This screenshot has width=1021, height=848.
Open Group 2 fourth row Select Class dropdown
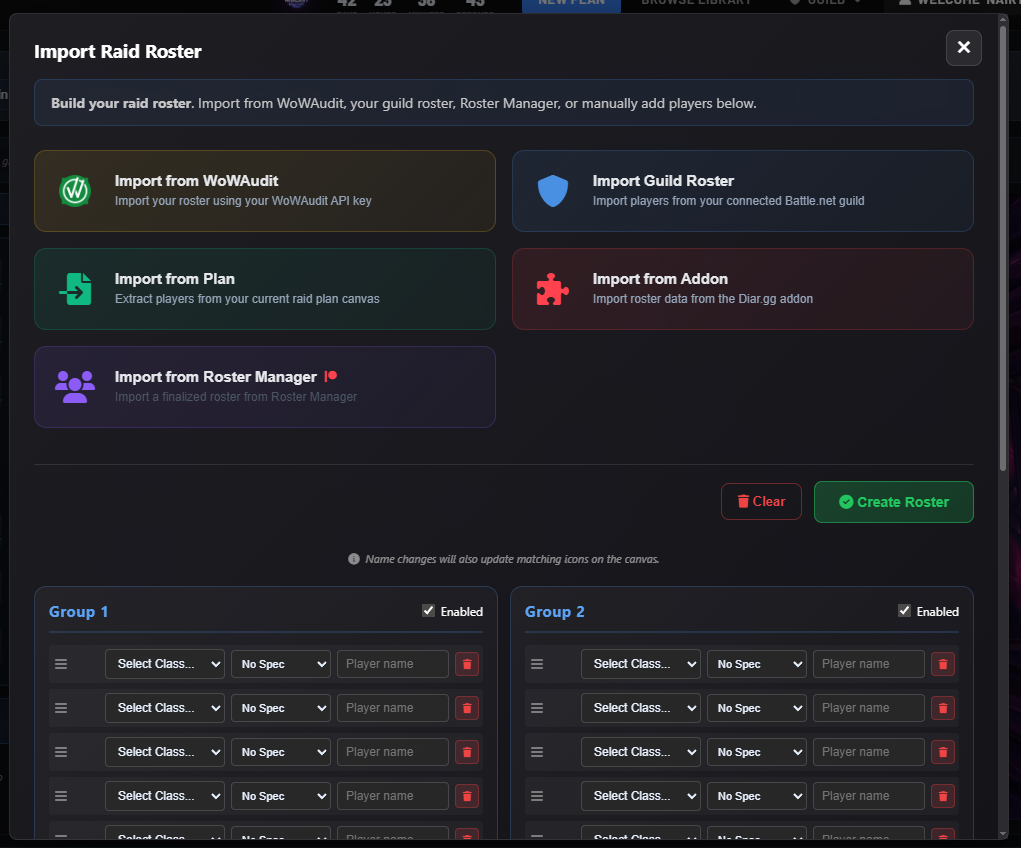[x=641, y=796]
